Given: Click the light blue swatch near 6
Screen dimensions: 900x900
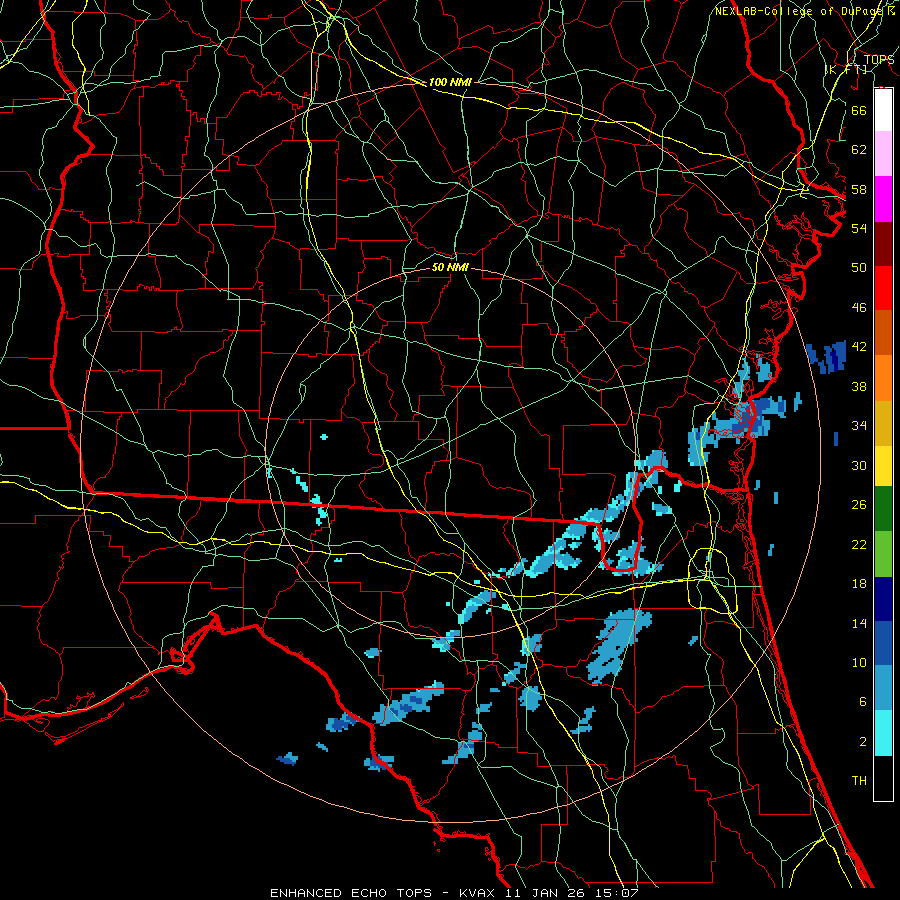Looking at the screenshot, I should coord(883,688).
